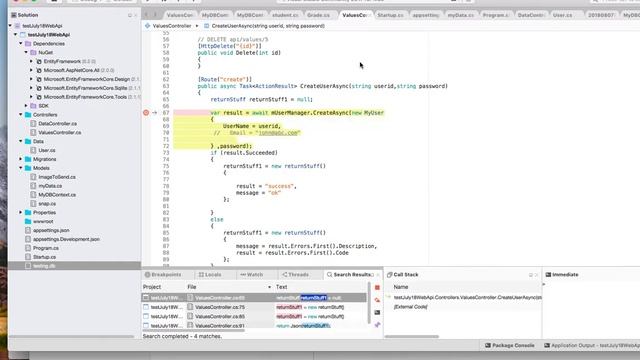Collapse the Dependencies node
The height and width of the screenshot is (360, 640).
tap(21, 43)
